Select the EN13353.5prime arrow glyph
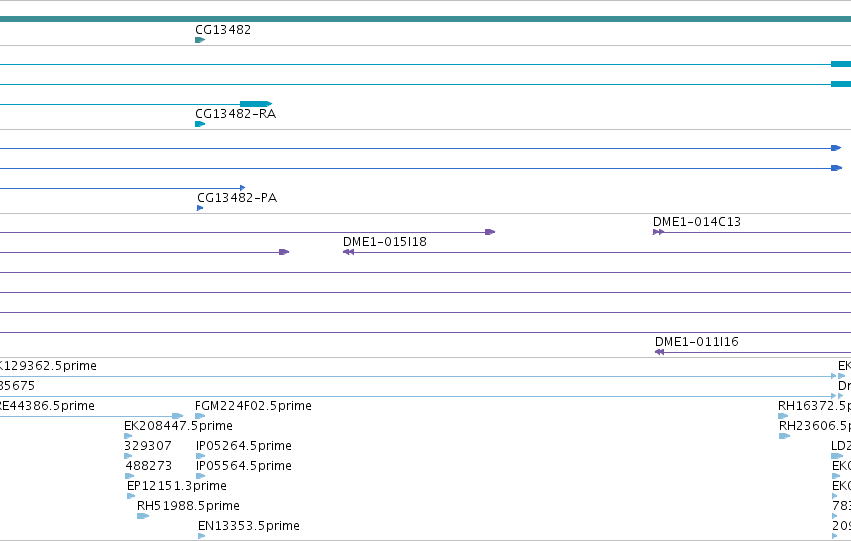This screenshot has width=851, height=541. coord(201,536)
